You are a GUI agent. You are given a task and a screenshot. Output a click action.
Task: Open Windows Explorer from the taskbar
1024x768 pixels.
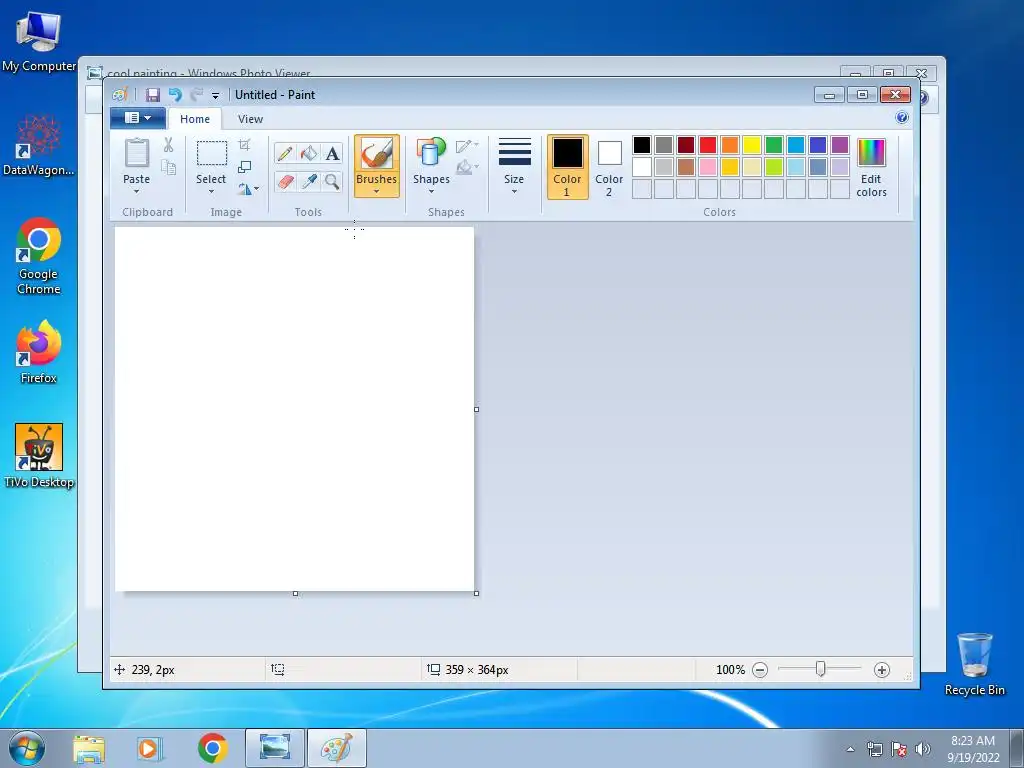point(89,748)
